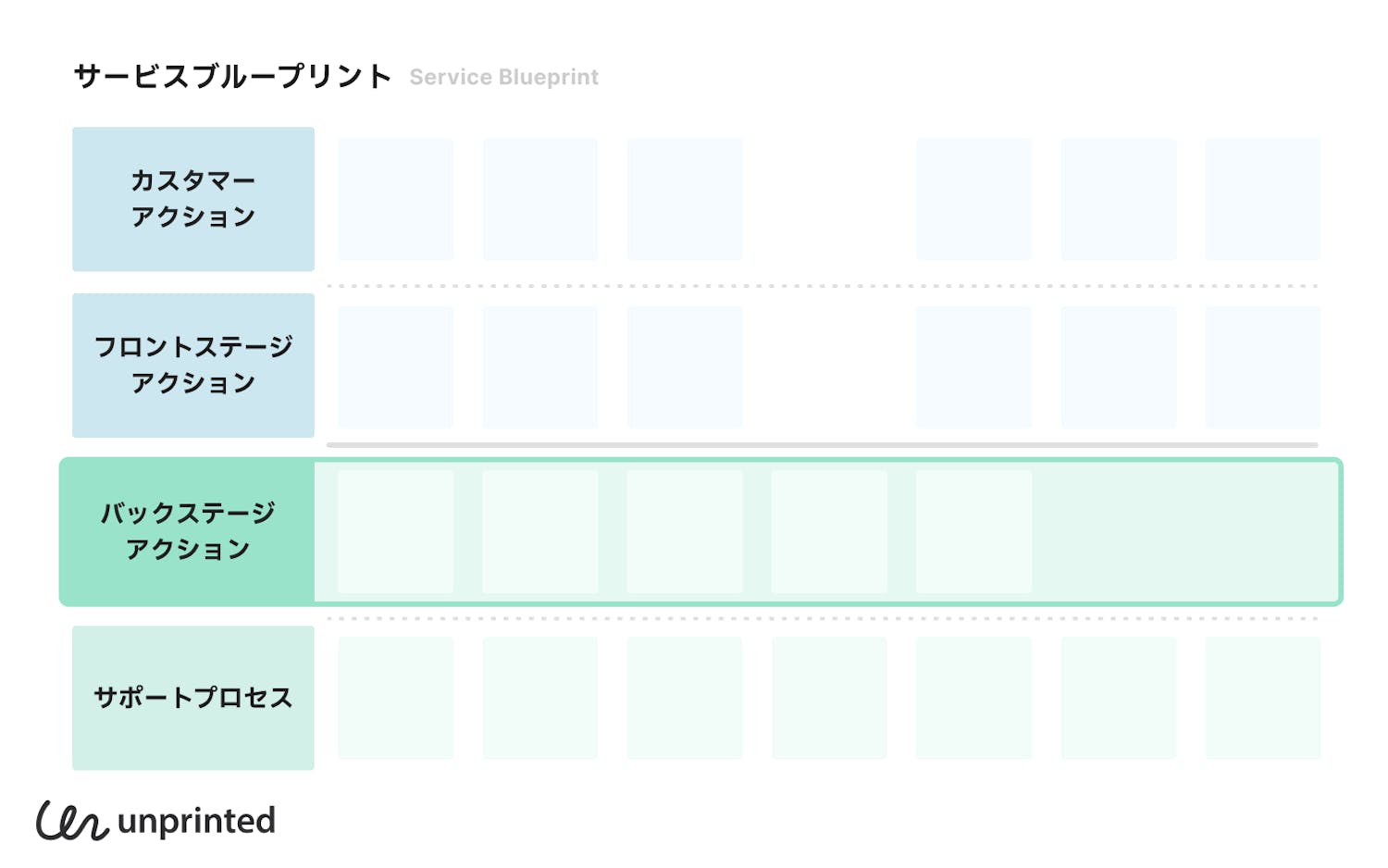Select last card in フロントステージアクション row

pyautogui.click(x=1262, y=366)
